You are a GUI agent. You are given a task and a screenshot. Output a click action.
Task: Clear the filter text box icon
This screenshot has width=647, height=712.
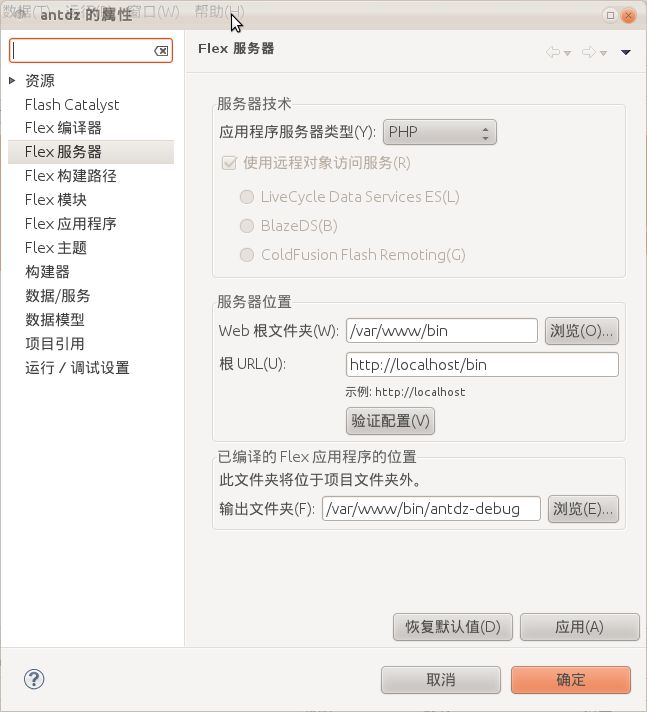[161, 51]
